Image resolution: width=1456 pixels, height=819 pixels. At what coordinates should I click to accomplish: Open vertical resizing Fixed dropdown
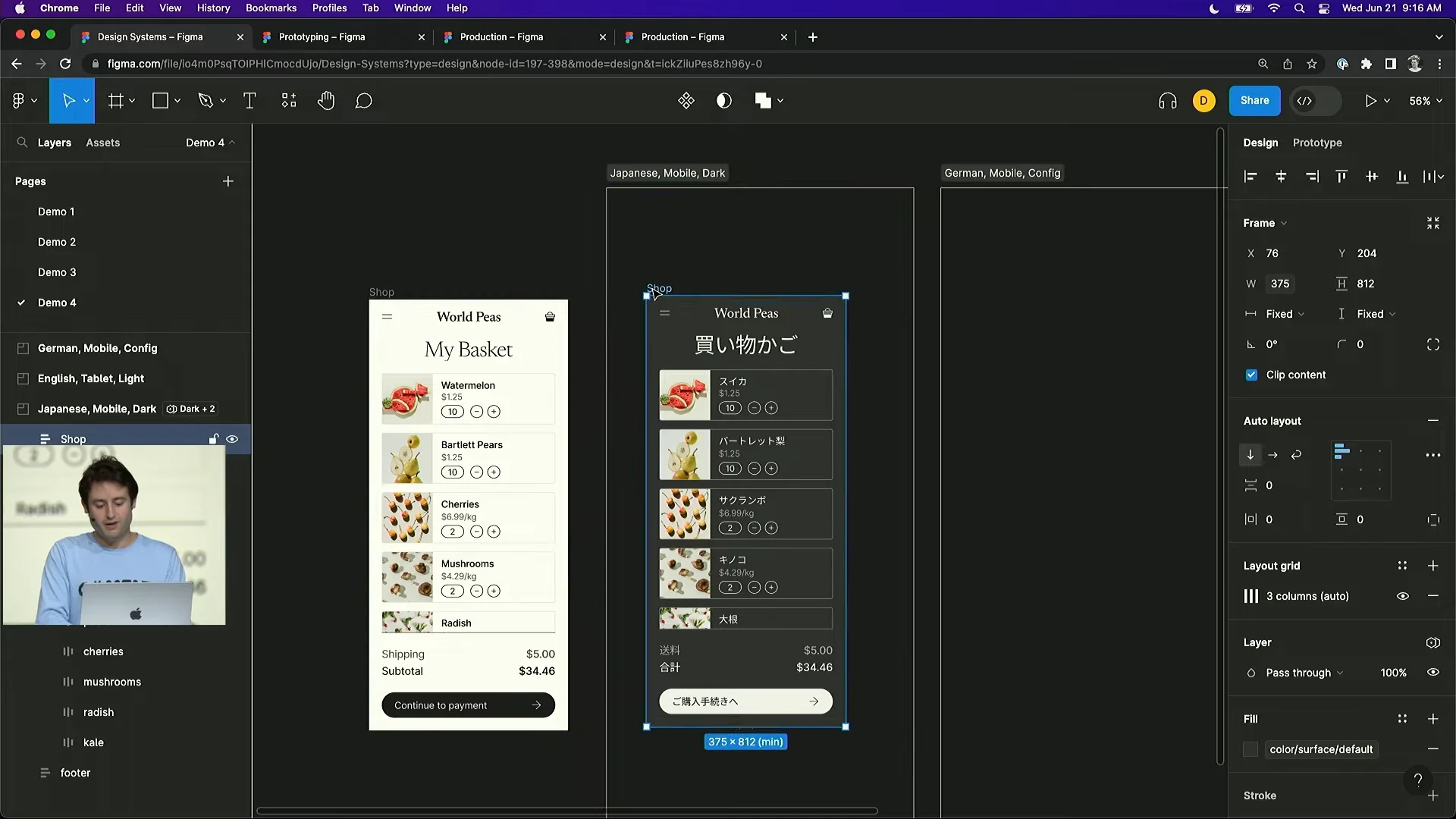1376,314
